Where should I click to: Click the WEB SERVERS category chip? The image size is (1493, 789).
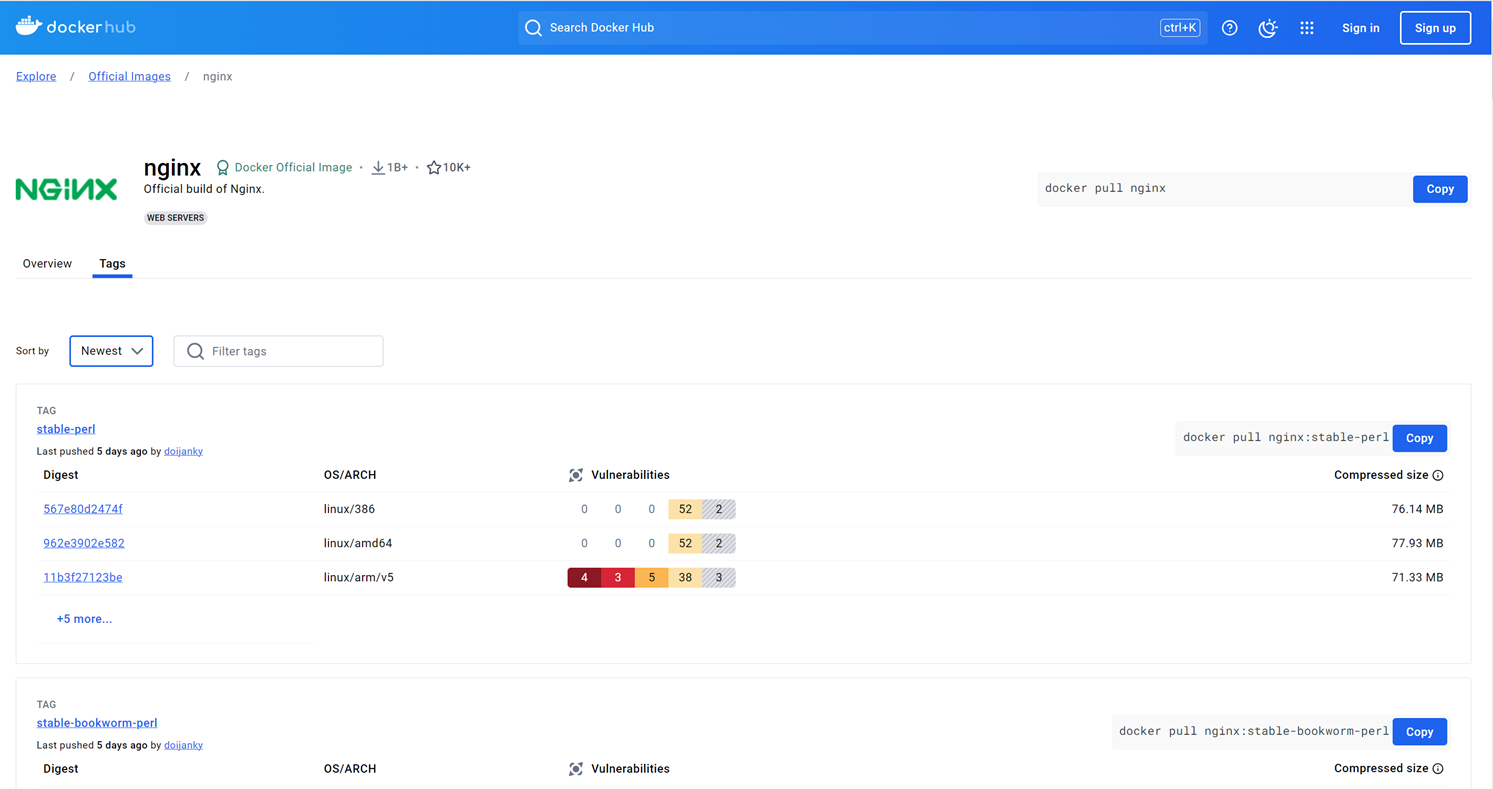pos(175,217)
